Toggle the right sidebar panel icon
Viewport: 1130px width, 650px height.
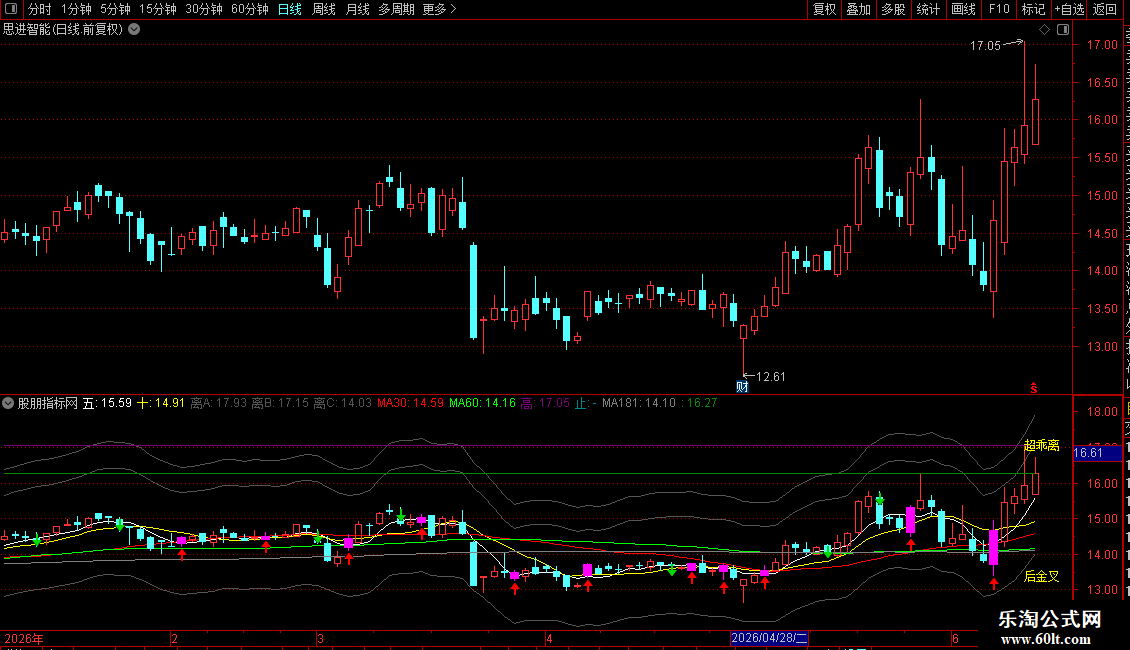1063,30
